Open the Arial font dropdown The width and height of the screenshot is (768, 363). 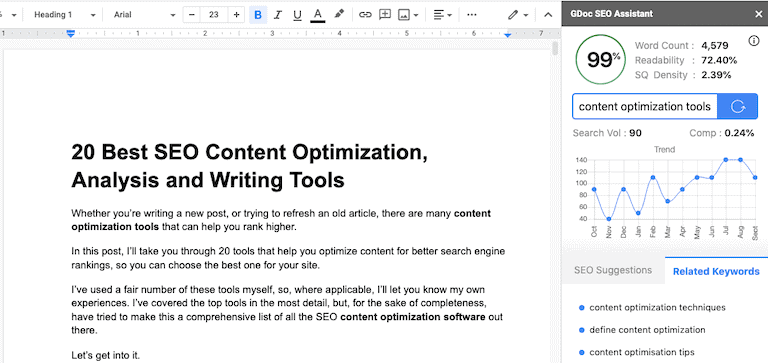[144, 15]
